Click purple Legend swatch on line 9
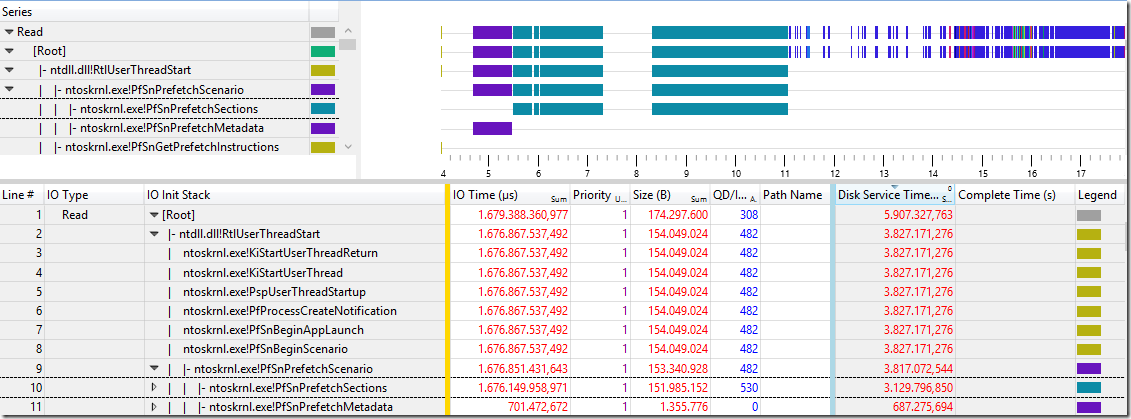1131x419 pixels. (1088, 369)
